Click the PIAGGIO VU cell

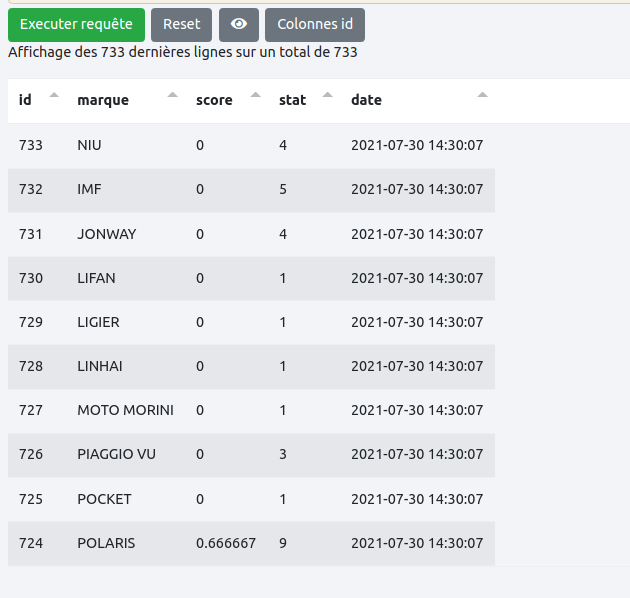tap(116, 455)
